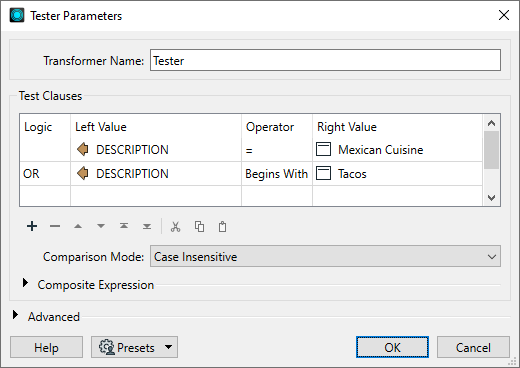
Task: Cut the selected clause
Action: click(x=175, y=227)
